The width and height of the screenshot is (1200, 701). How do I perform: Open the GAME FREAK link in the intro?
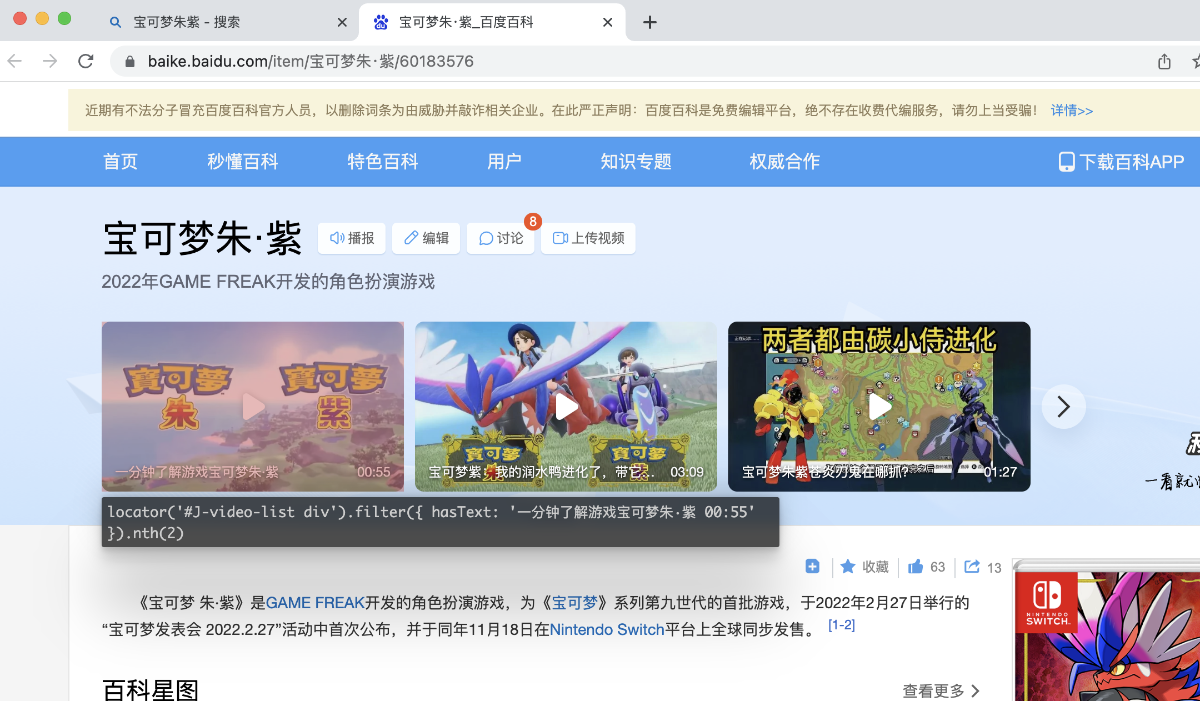click(315, 603)
